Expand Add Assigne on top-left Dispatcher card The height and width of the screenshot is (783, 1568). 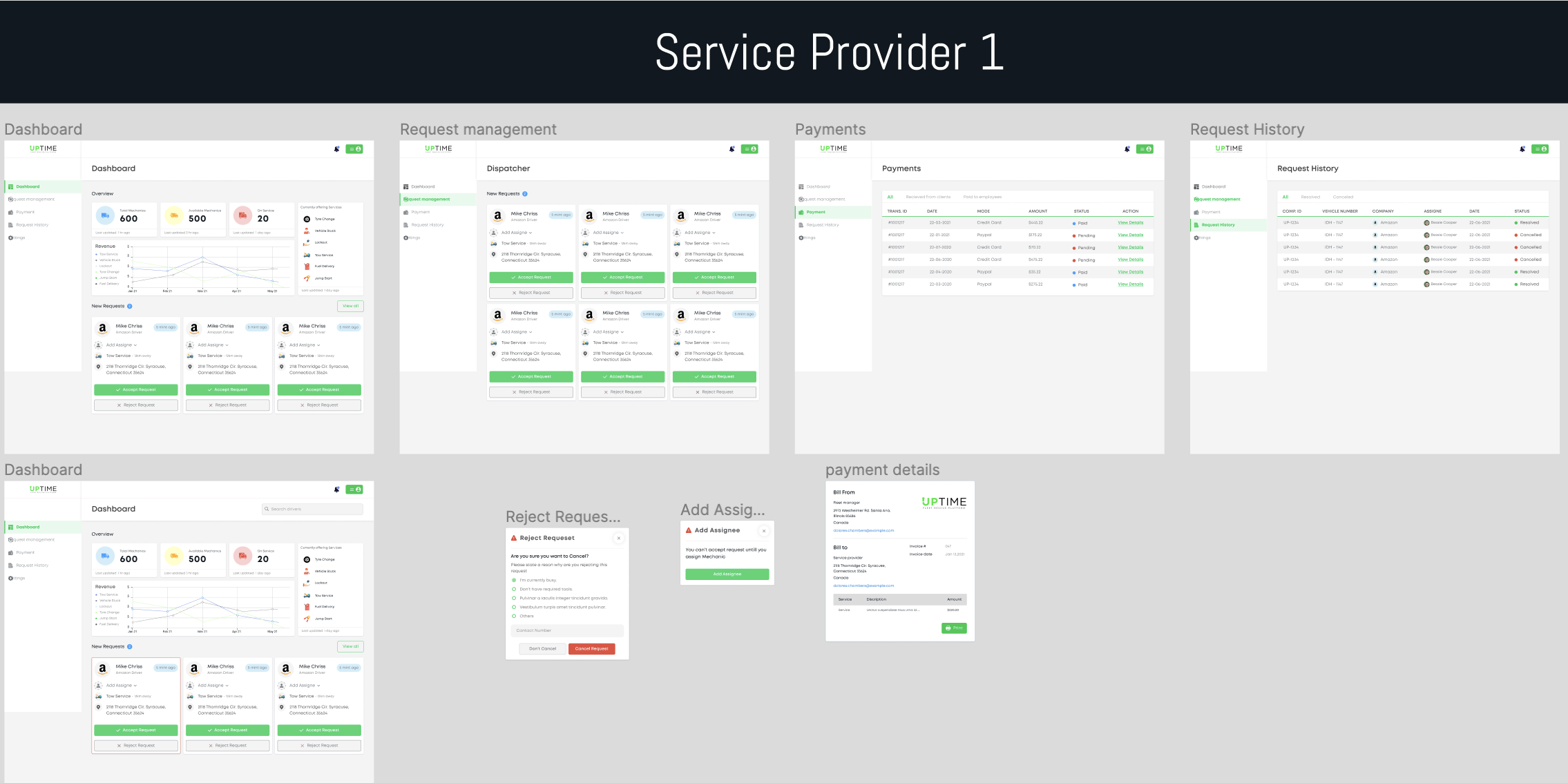tap(517, 233)
